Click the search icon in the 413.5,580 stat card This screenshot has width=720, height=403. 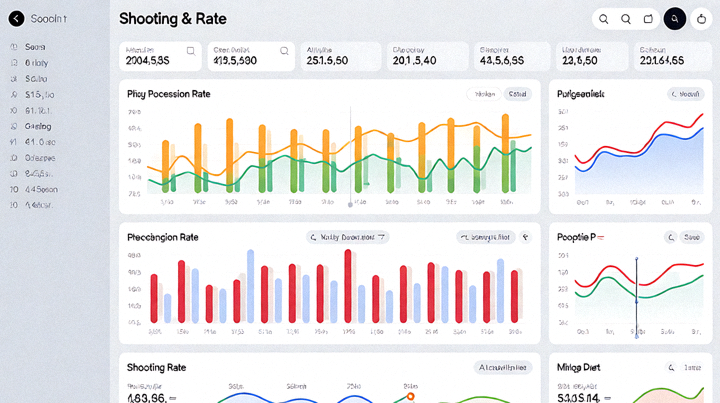click(x=284, y=51)
